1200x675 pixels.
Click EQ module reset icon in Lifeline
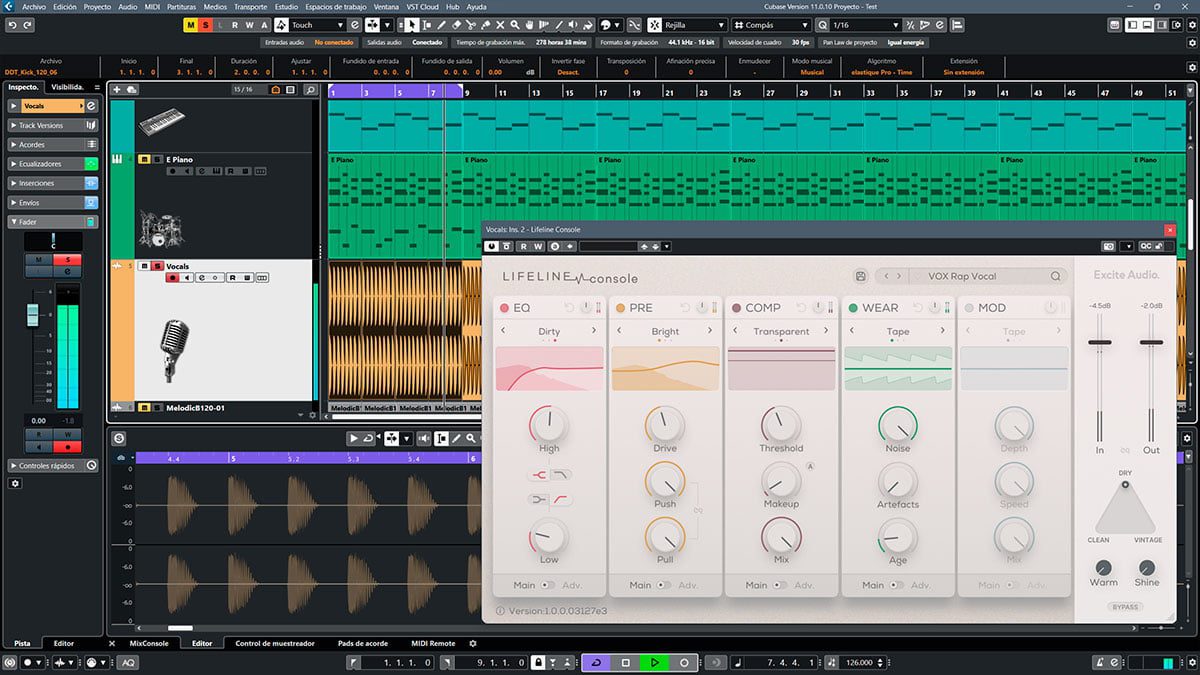click(571, 308)
